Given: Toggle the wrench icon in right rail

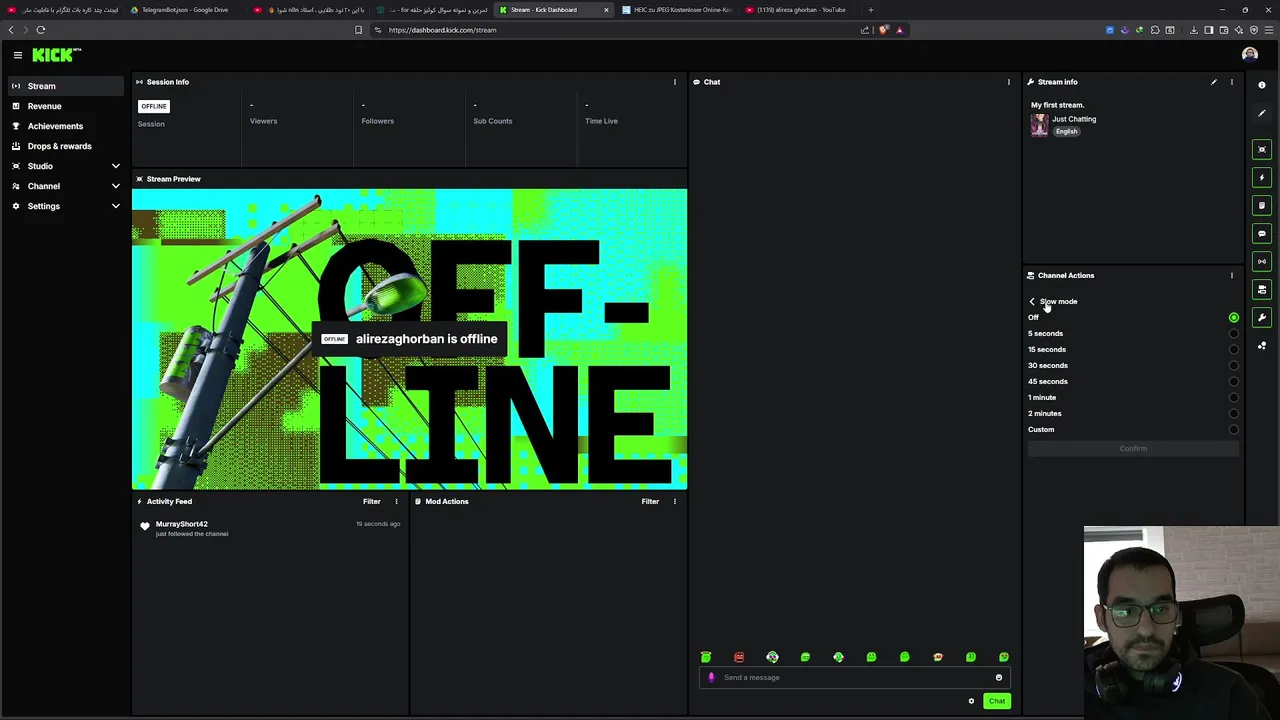Looking at the screenshot, I should (1262, 317).
